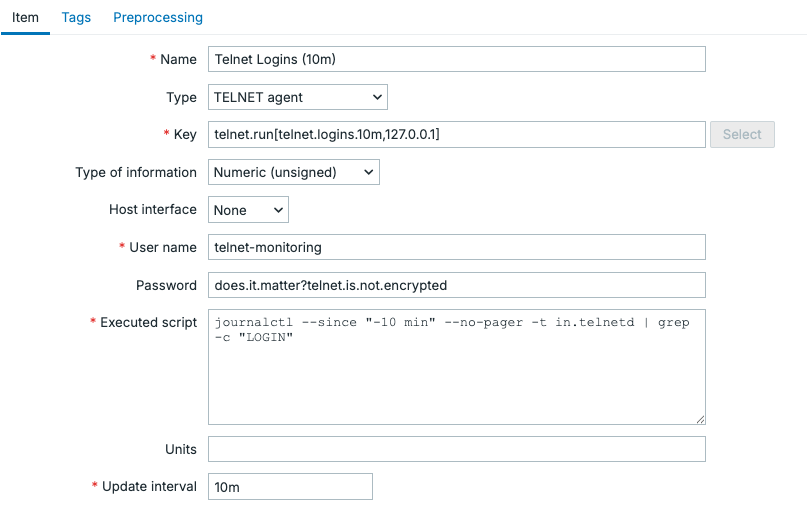Screen dimensions: 807x508
Task: Click the Update interval label
Action: (x=149, y=486)
